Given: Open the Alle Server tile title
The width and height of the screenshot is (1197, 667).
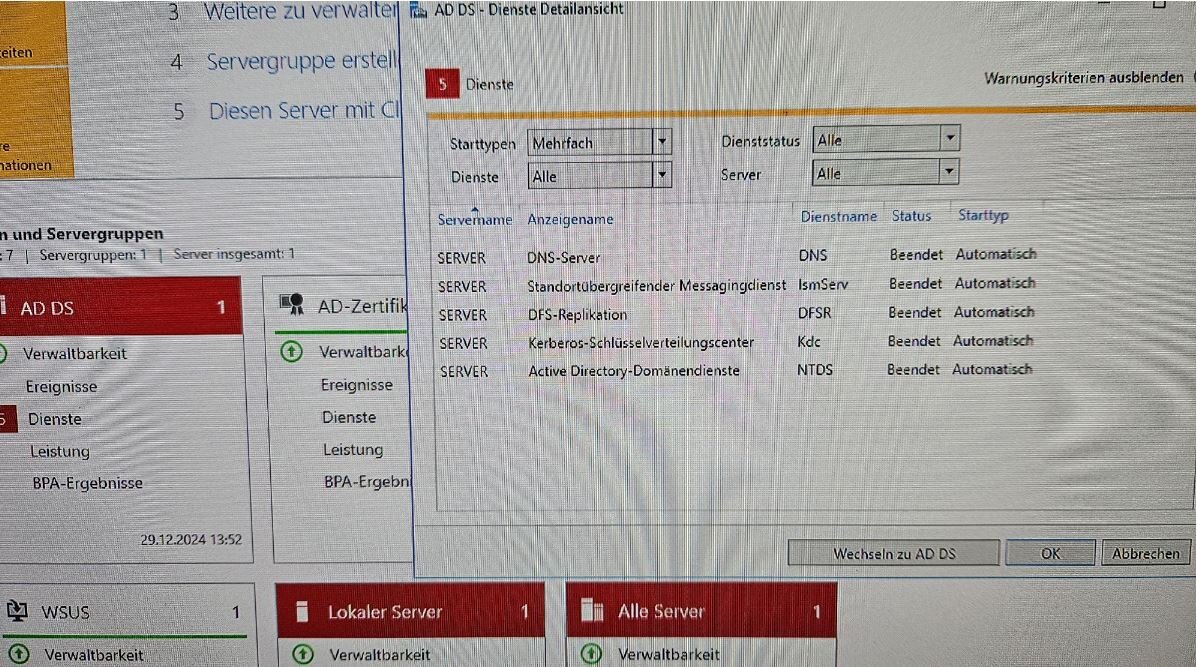Looking at the screenshot, I should coord(661,611).
